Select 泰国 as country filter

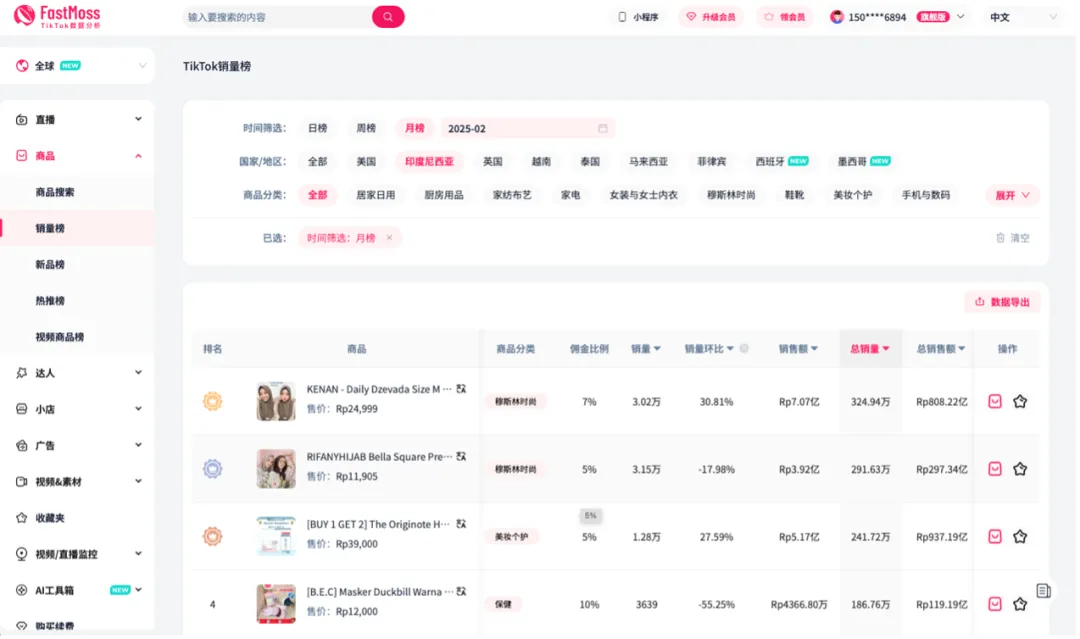pyautogui.click(x=591, y=162)
